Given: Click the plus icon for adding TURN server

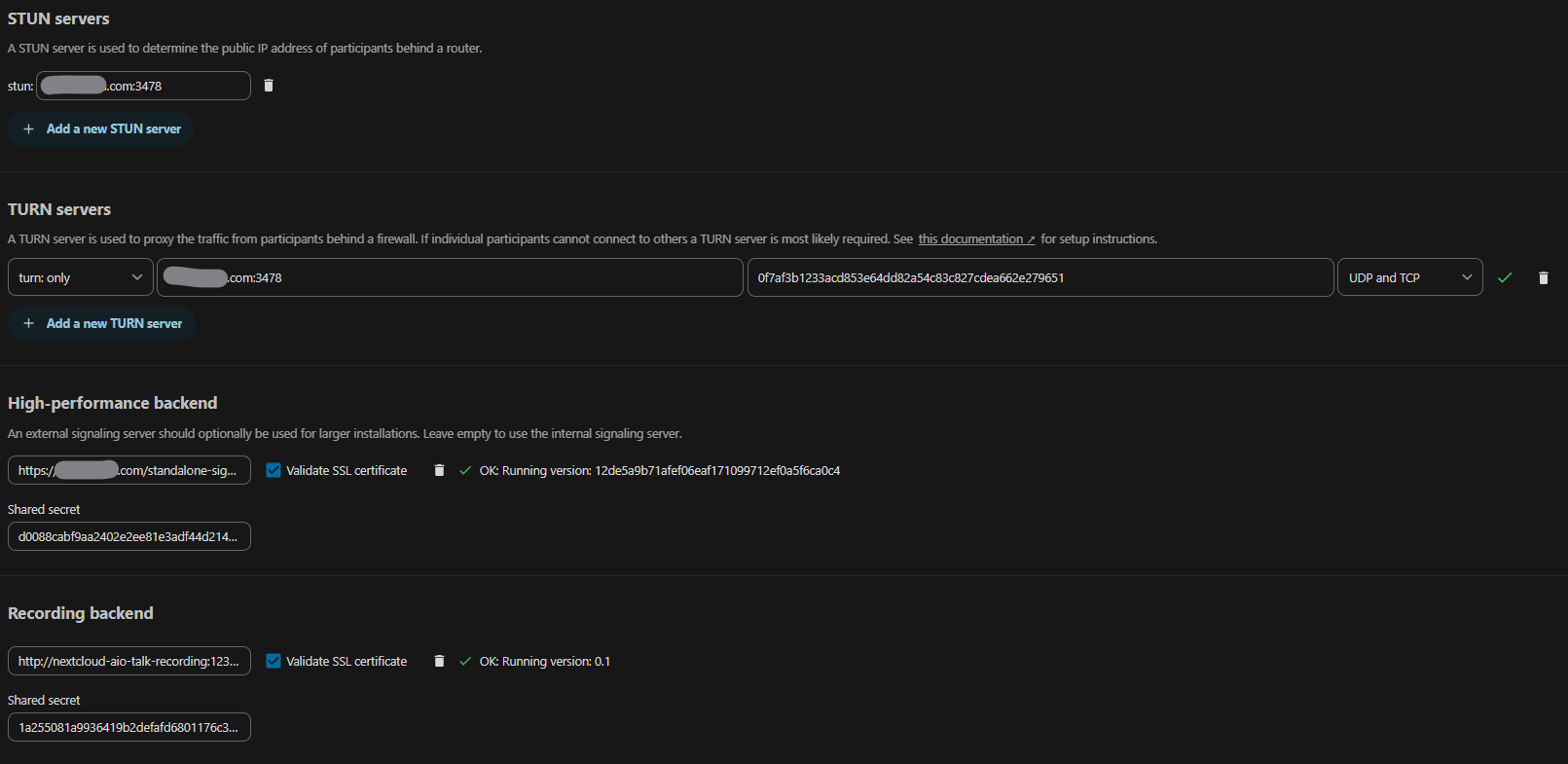Looking at the screenshot, I should pyautogui.click(x=28, y=324).
